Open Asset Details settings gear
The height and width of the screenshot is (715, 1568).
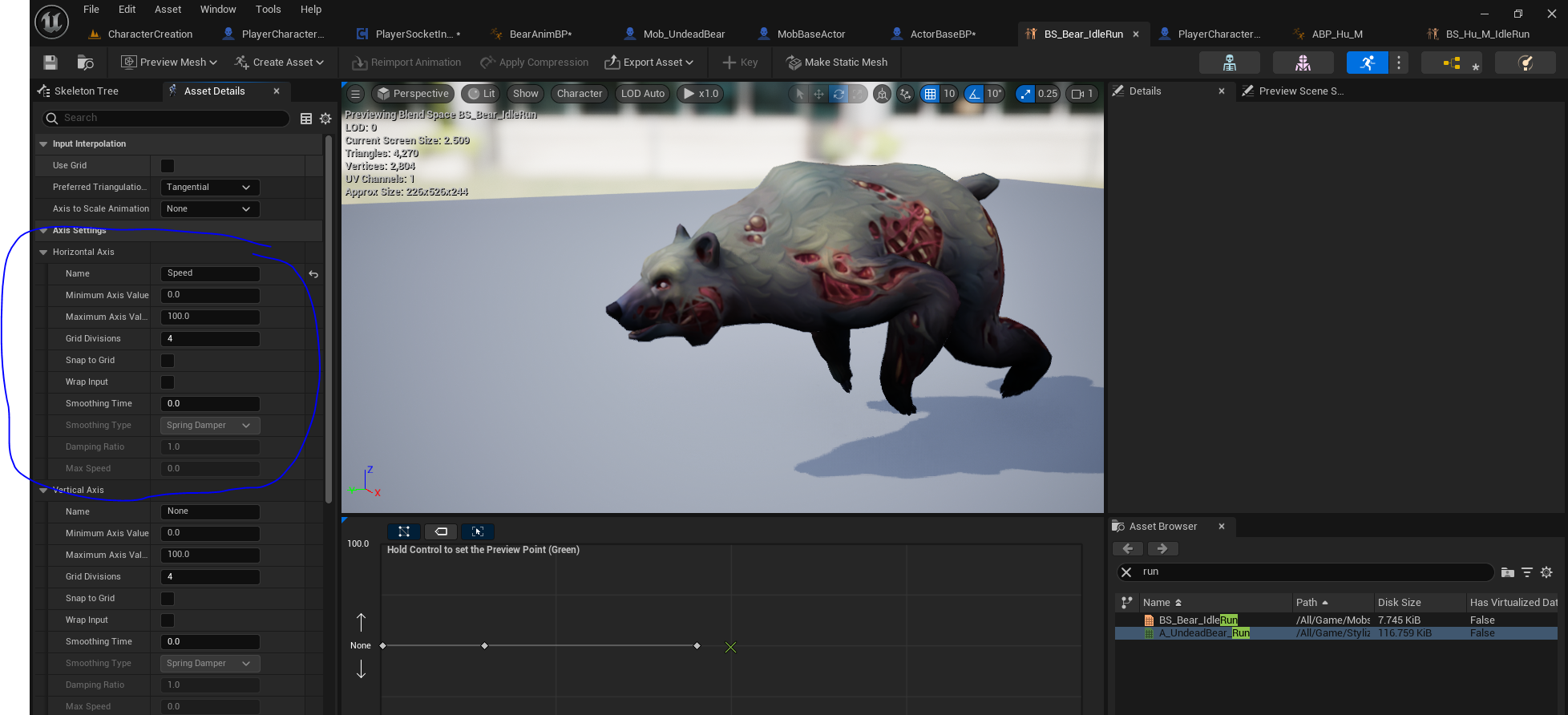pyautogui.click(x=325, y=119)
